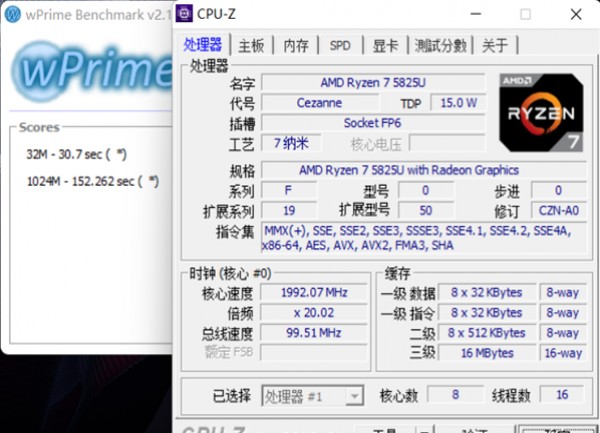
Task: Click the empty 核心电压 field
Action: pos(447,143)
